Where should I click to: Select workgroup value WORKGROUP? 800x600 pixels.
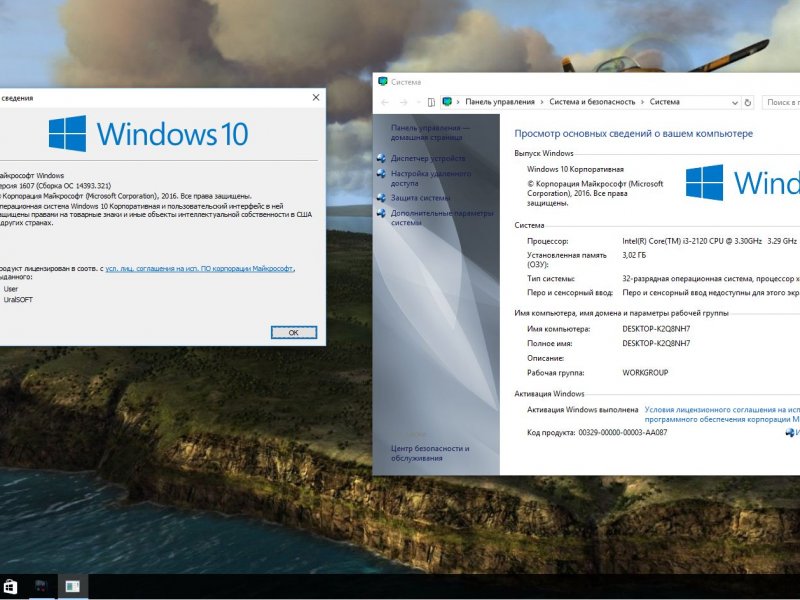[x=645, y=373]
